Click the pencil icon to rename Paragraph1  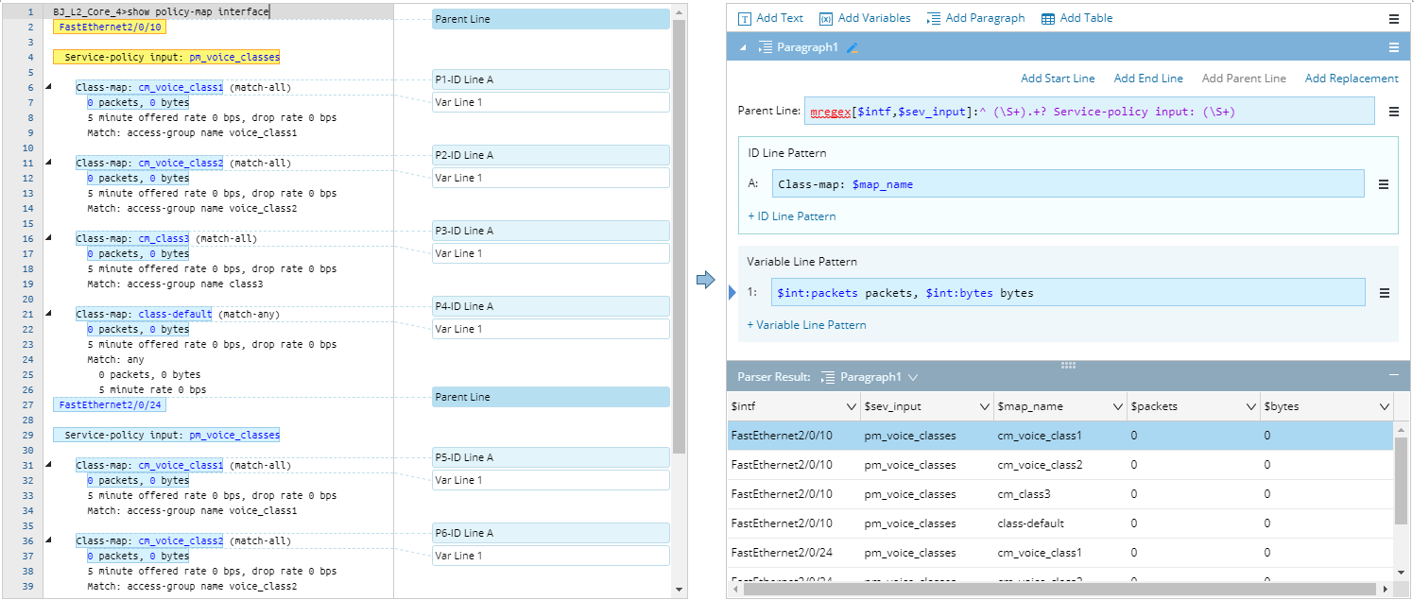[x=853, y=48]
